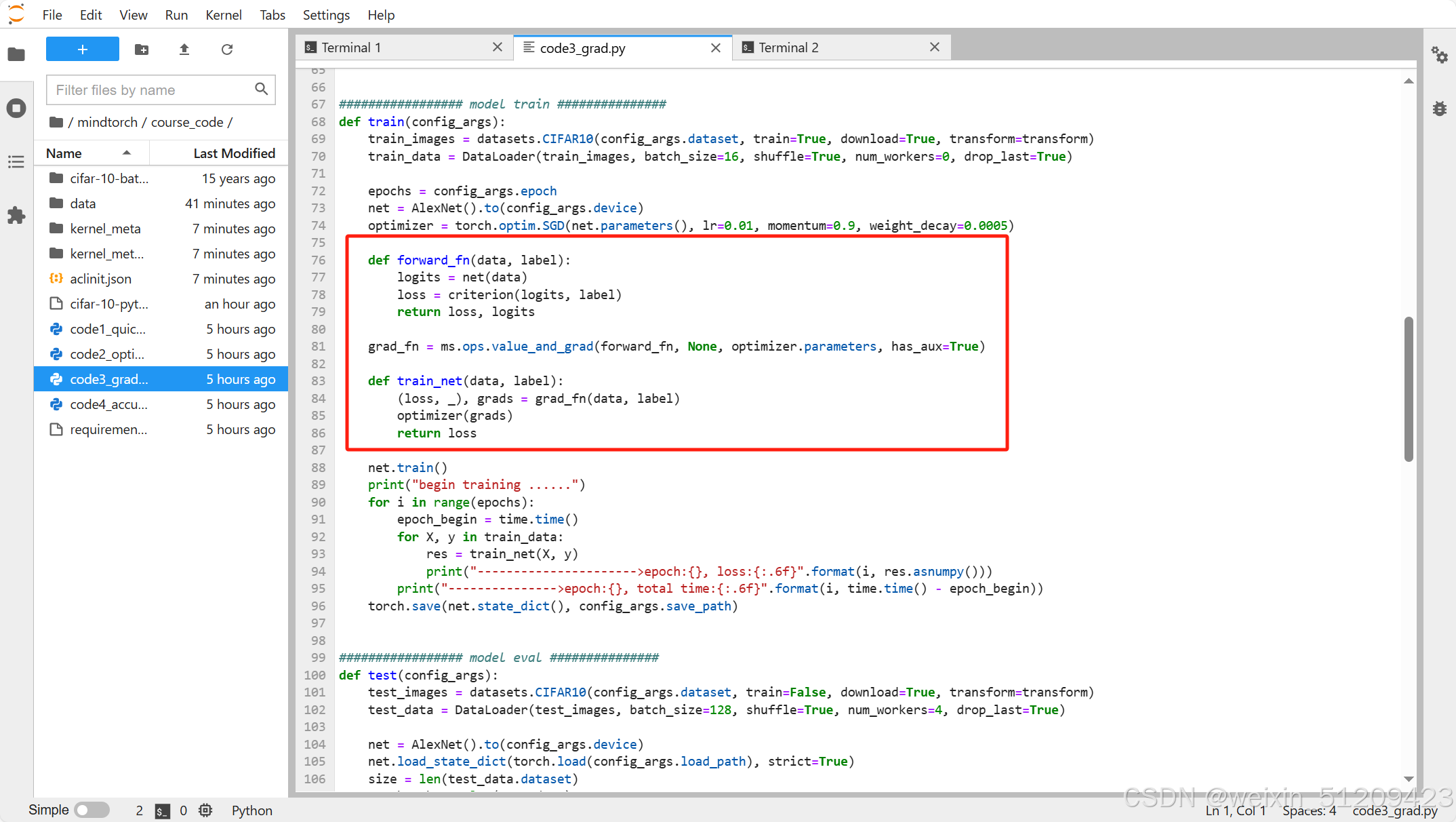Click the root folder breadcrumb icon
Viewport: 1456px width, 822px height.
click(56, 122)
